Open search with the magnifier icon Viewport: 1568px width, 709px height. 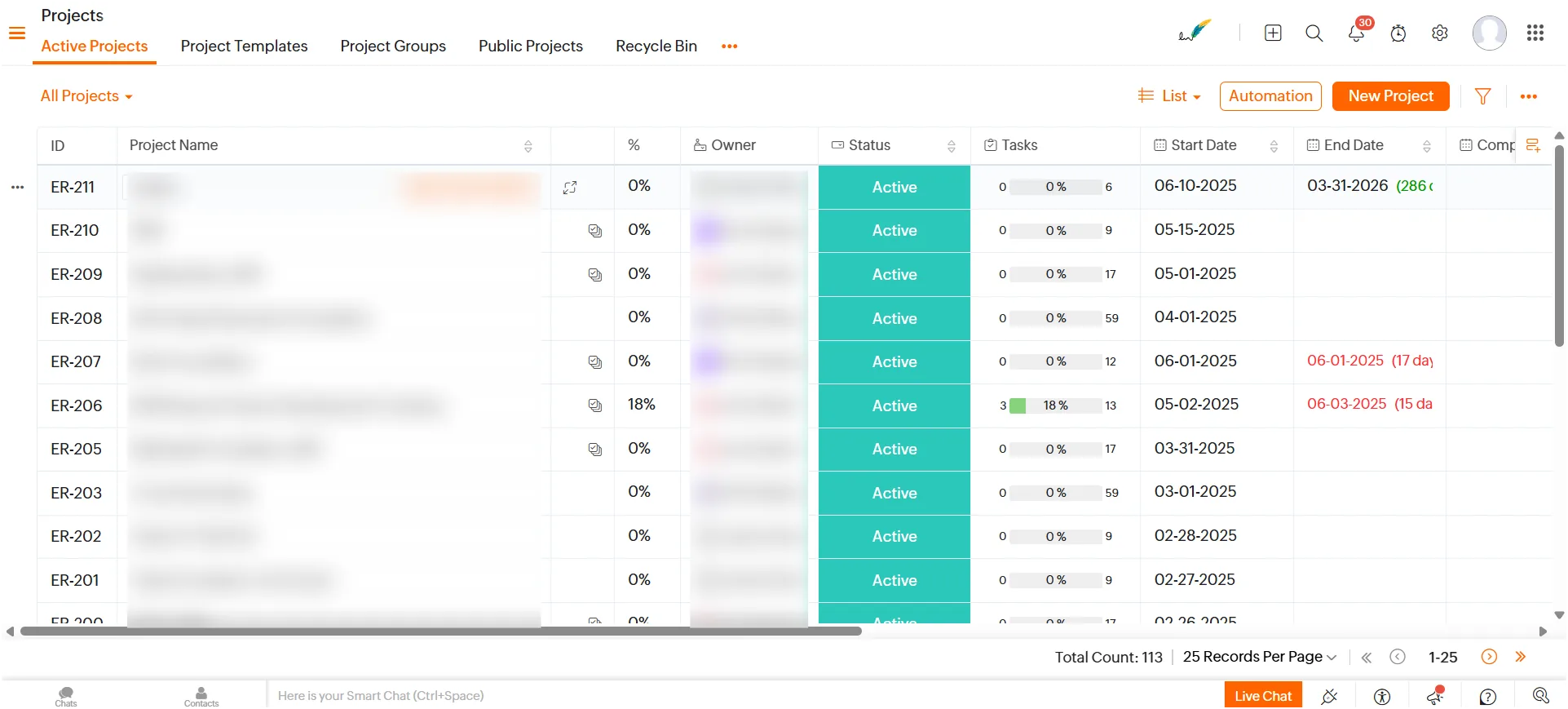tap(1314, 33)
